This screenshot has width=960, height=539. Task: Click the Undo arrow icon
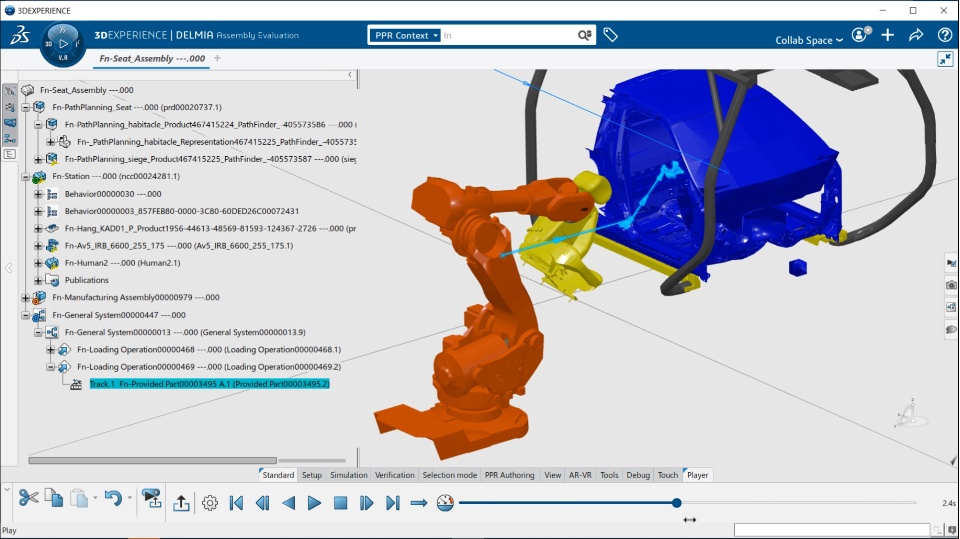(113, 498)
